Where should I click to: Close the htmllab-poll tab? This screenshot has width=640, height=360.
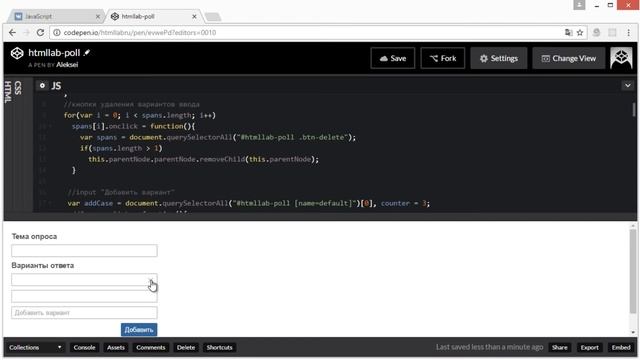(x=194, y=16)
